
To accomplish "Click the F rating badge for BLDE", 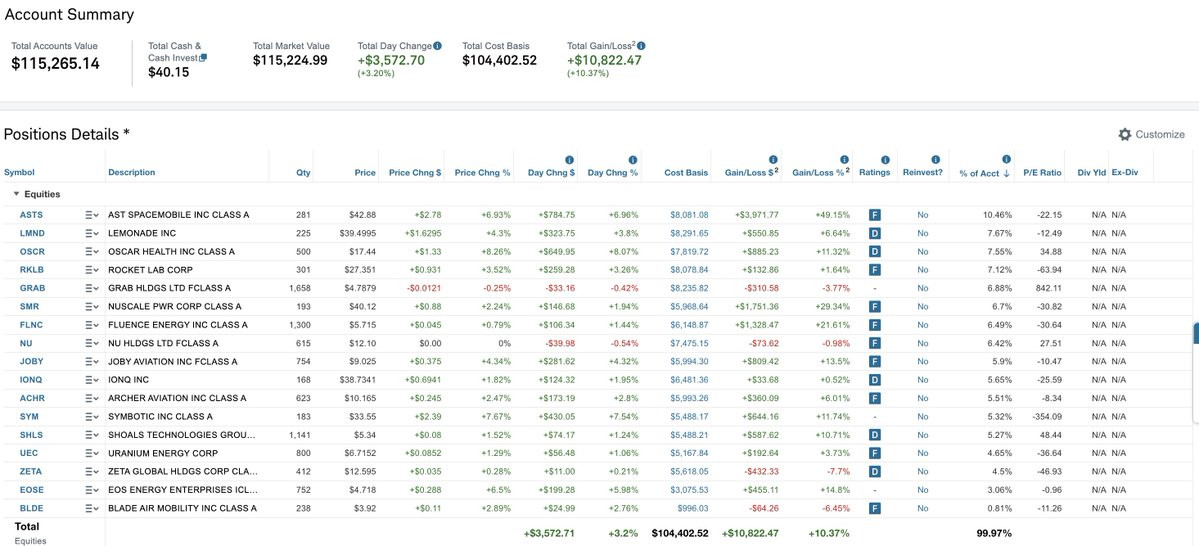I will pyautogui.click(x=875, y=509).
